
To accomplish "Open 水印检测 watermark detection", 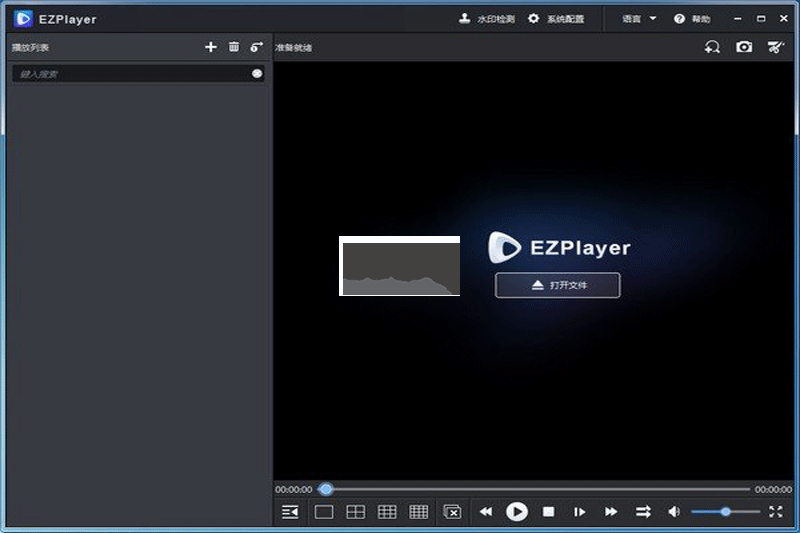I will tap(487, 19).
